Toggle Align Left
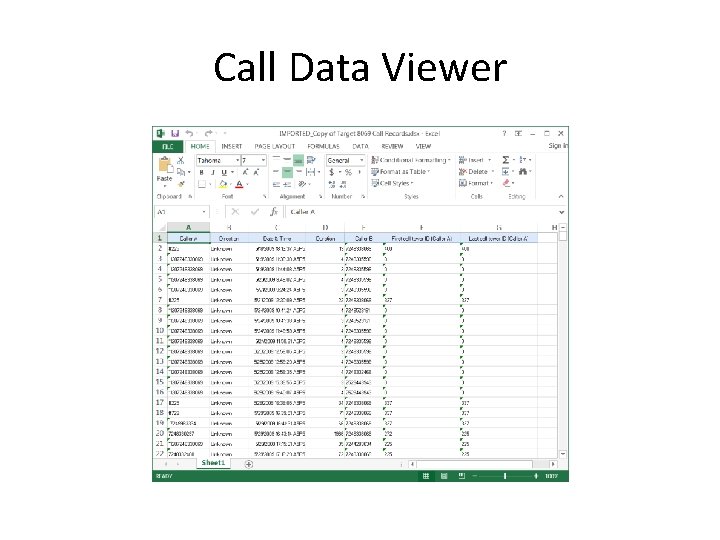The image size is (720, 540). coord(276,172)
